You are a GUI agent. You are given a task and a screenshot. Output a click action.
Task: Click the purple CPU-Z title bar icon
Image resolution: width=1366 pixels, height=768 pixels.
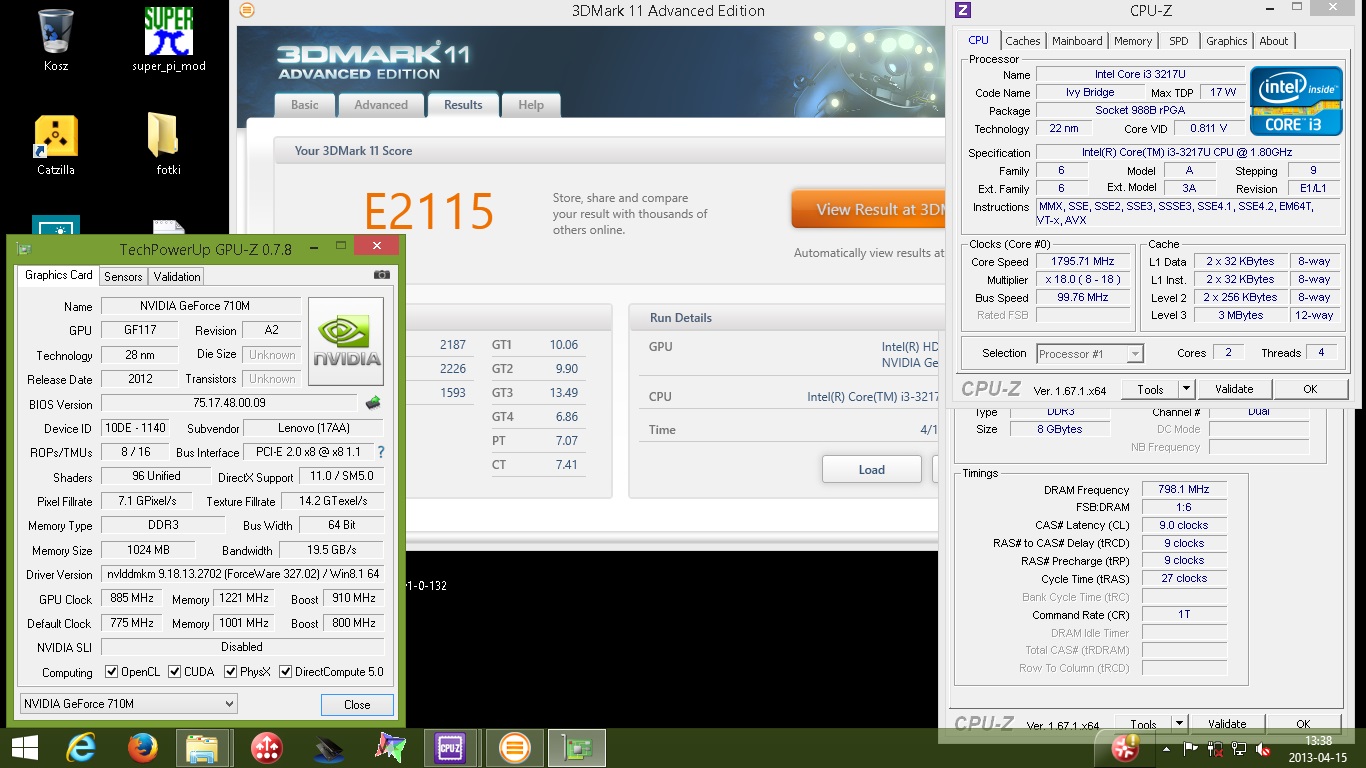[963, 10]
